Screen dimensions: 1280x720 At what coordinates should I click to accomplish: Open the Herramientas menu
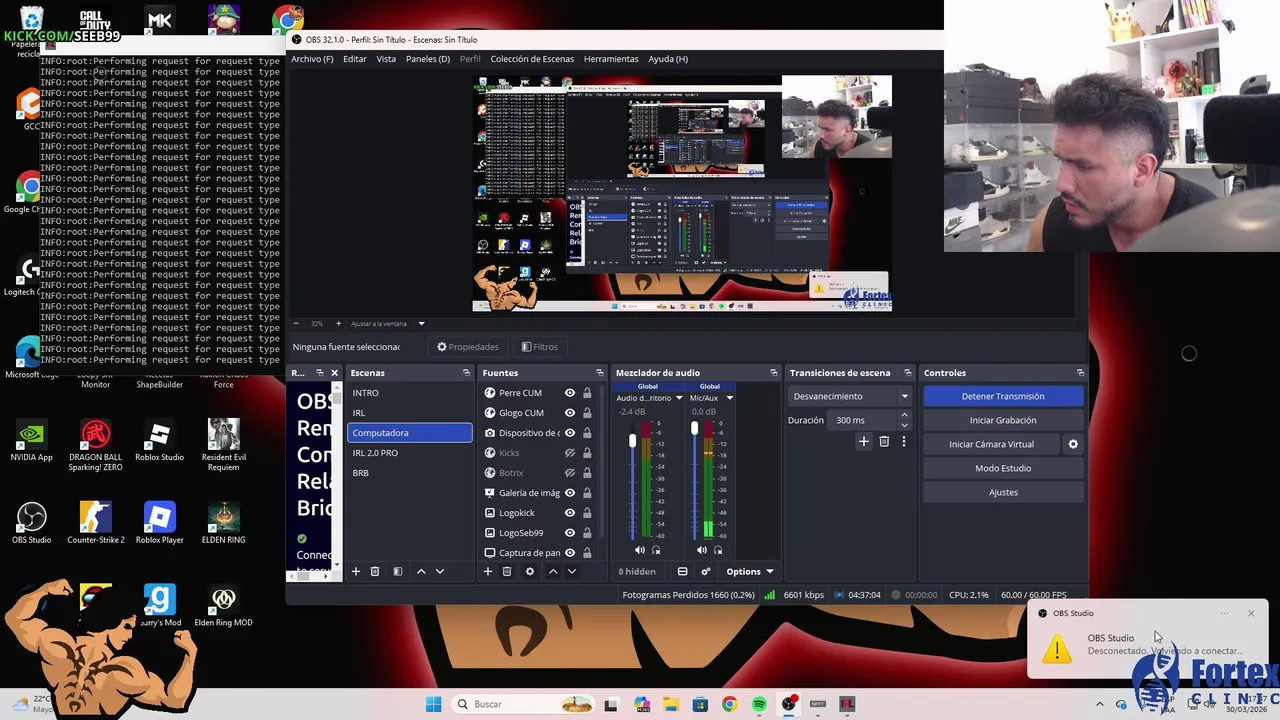point(611,59)
